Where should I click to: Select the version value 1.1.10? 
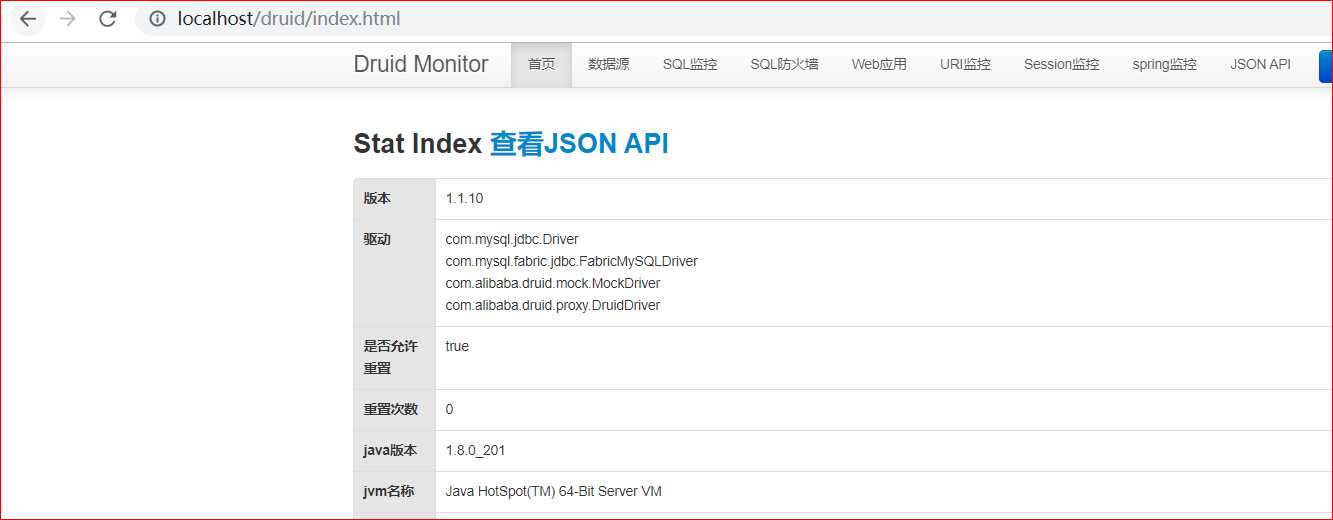point(464,198)
